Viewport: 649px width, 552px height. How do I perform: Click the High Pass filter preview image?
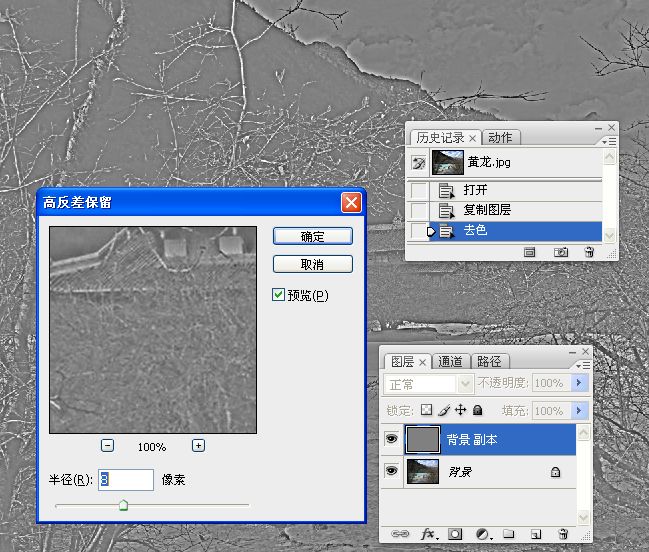coord(153,330)
